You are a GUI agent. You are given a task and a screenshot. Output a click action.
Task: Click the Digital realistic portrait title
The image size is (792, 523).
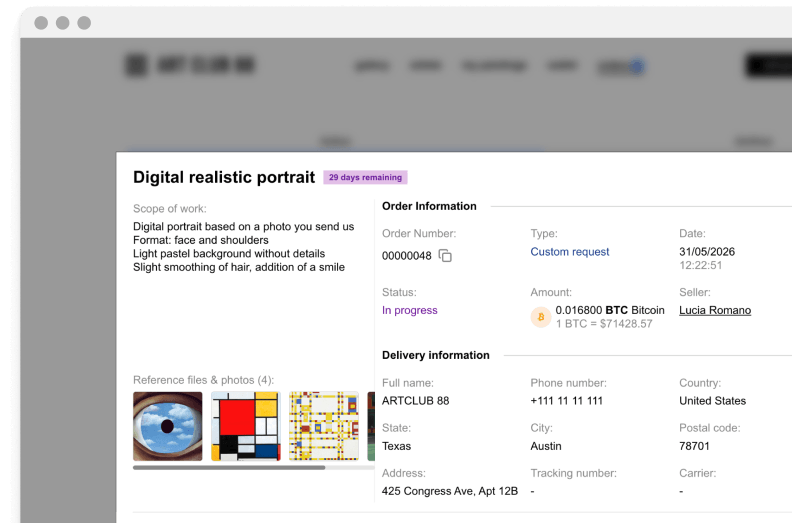pos(224,177)
